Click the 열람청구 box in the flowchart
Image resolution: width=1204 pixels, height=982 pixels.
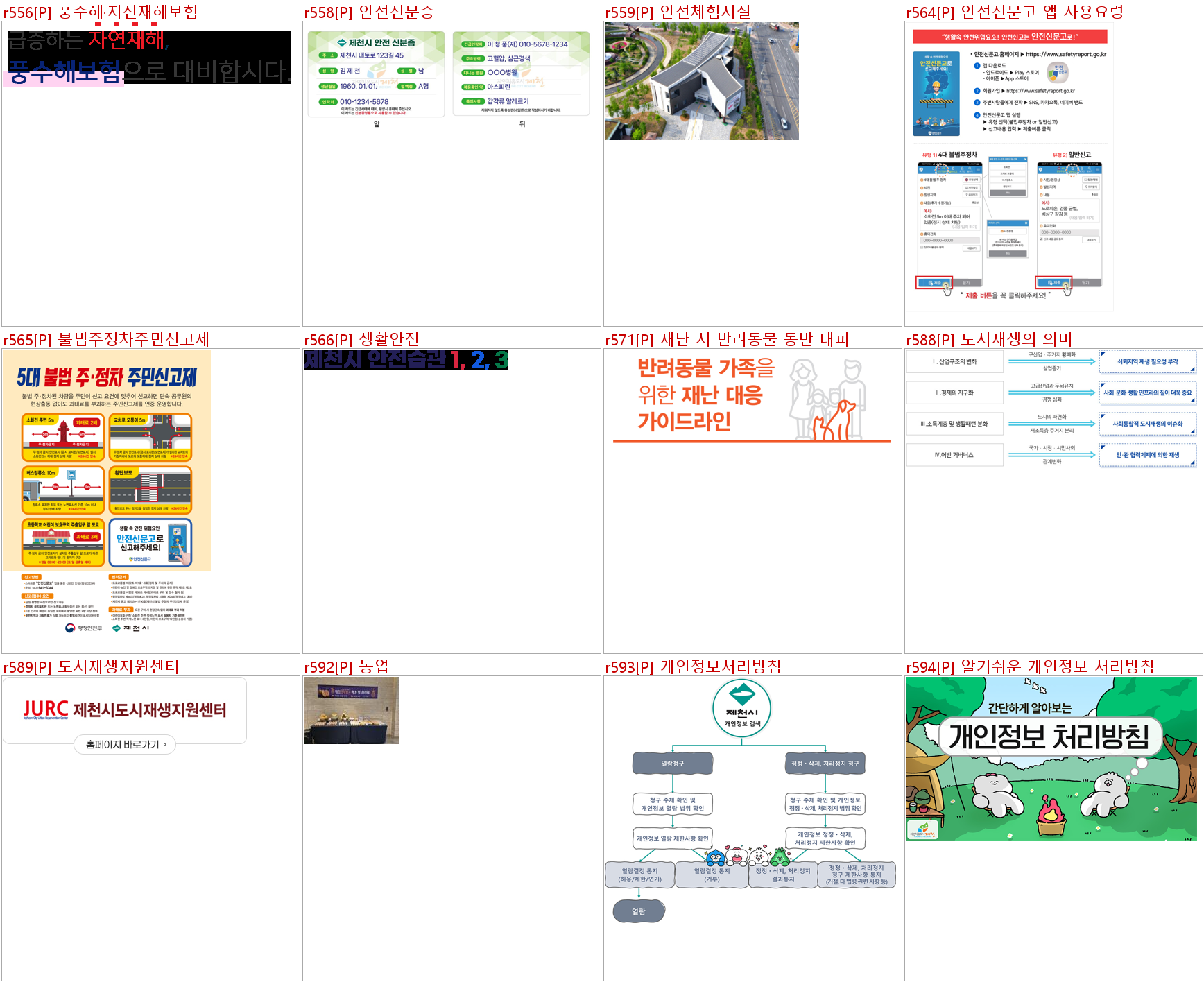(673, 764)
